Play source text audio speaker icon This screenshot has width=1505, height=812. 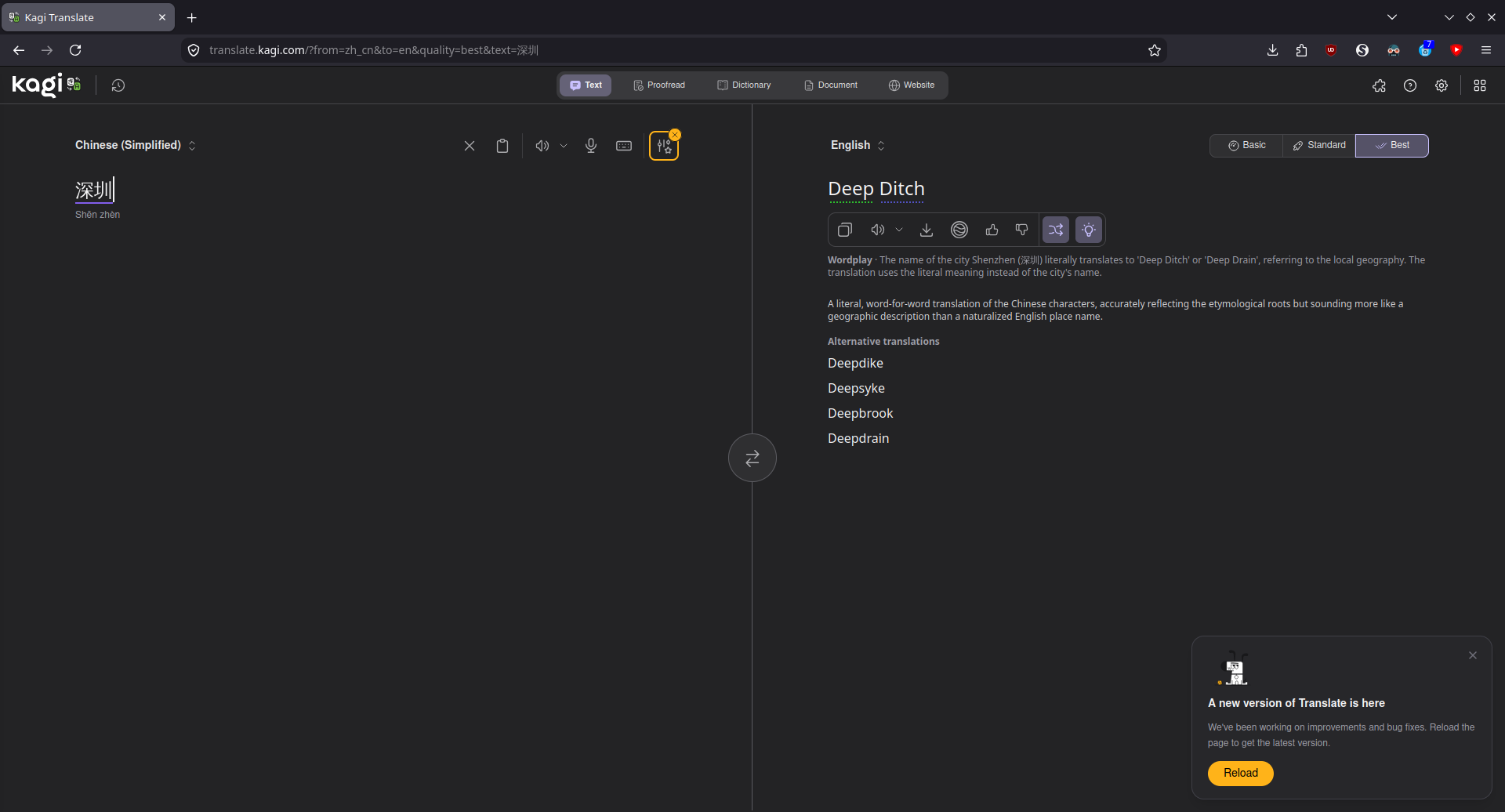542,146
